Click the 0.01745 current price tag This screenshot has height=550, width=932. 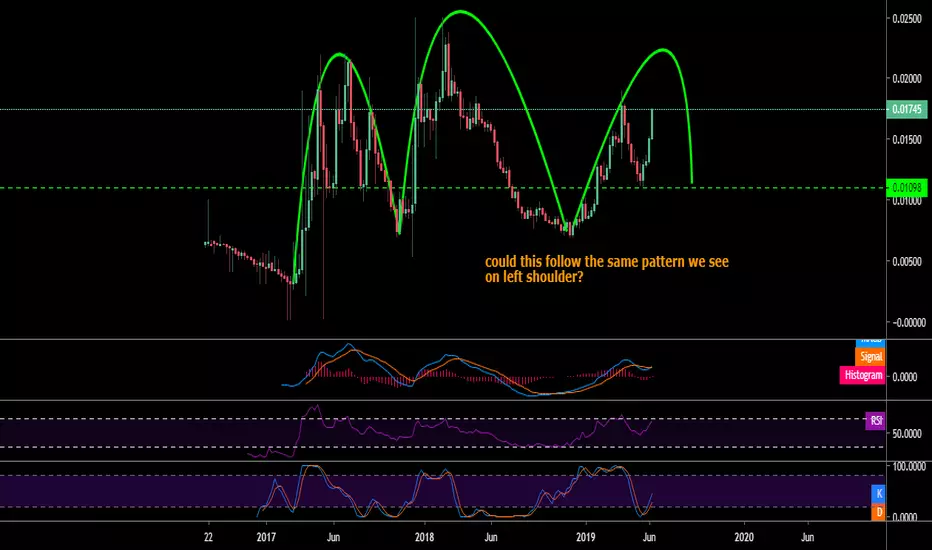(x=906, y=109)
